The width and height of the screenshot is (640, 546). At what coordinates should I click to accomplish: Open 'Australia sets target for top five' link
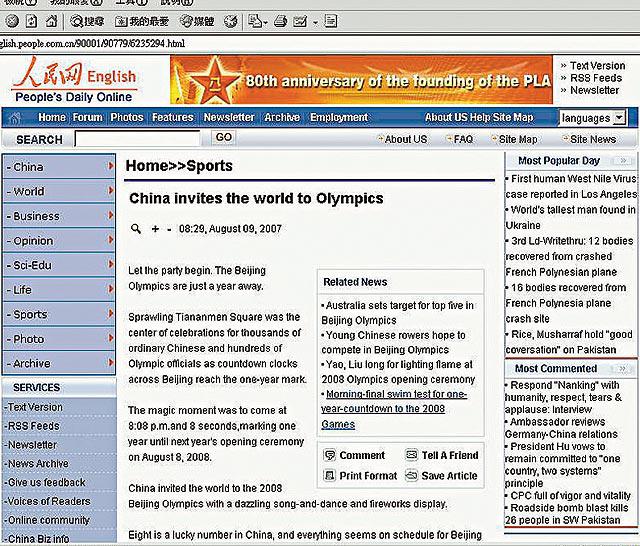point(398,313)
